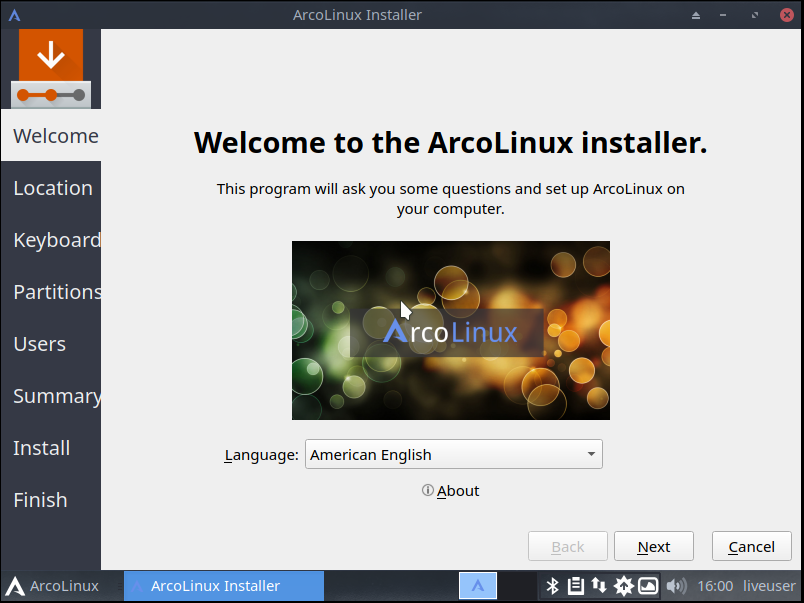Screen dimensions: 804x603
Task: Open the ArcoLinux start menu
Action: pyautogui.click(x=54, y=586)
